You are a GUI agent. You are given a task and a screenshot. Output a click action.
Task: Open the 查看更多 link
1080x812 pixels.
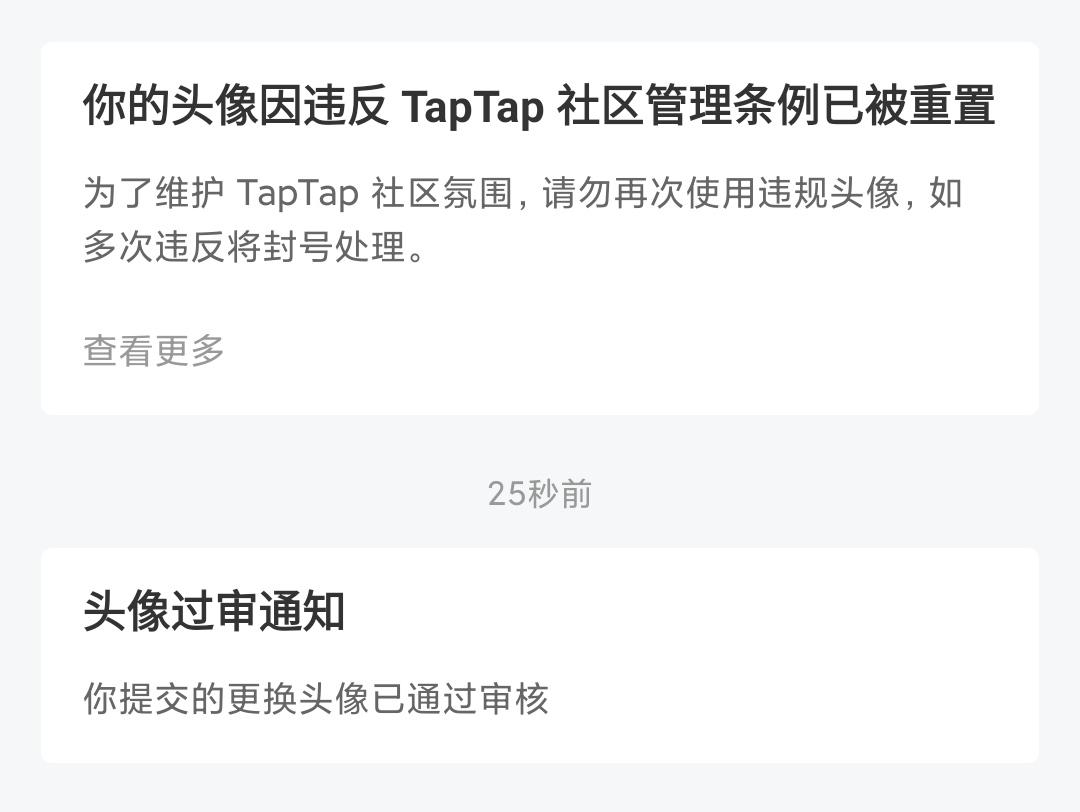[154, 351]
